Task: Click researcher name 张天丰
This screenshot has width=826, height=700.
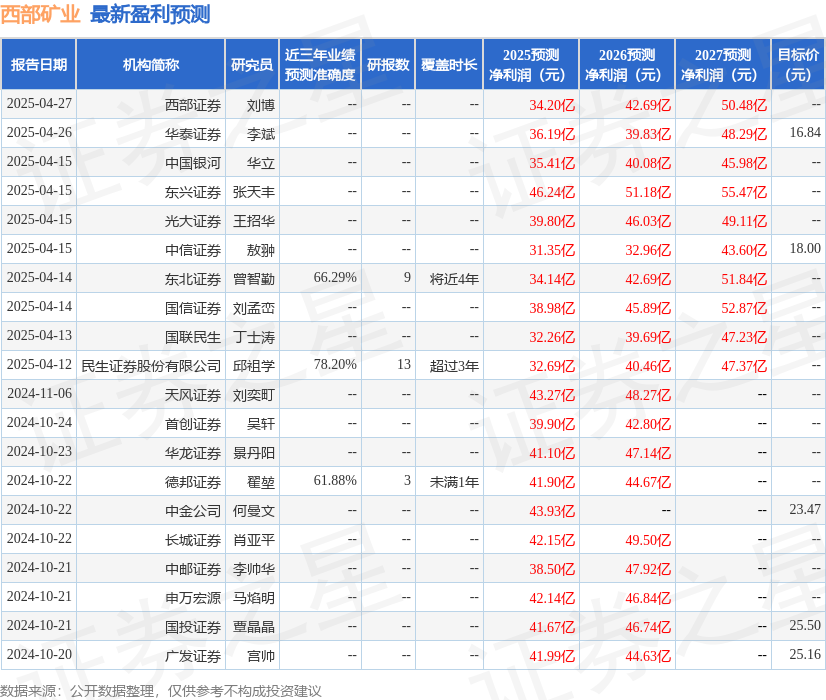Action: 254,192
